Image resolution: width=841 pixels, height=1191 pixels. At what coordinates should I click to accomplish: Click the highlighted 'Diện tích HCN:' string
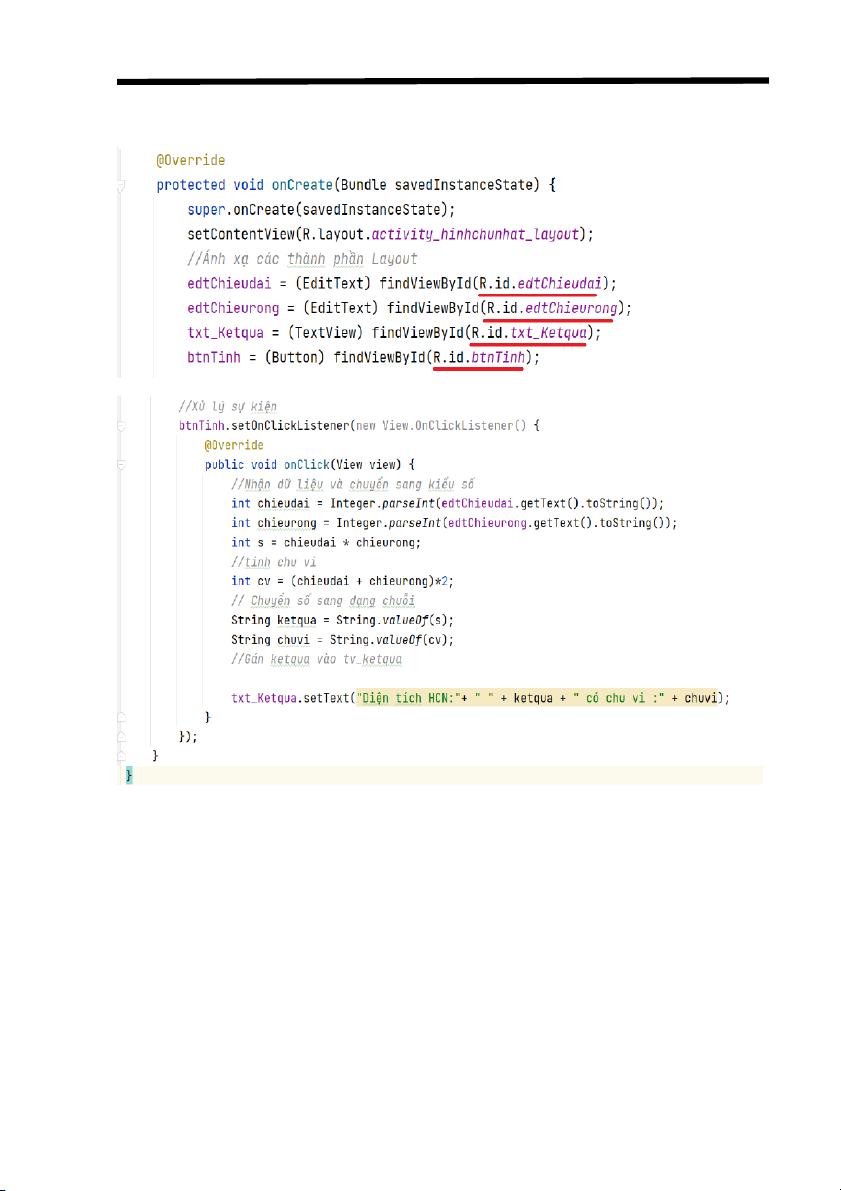(409, 698)
